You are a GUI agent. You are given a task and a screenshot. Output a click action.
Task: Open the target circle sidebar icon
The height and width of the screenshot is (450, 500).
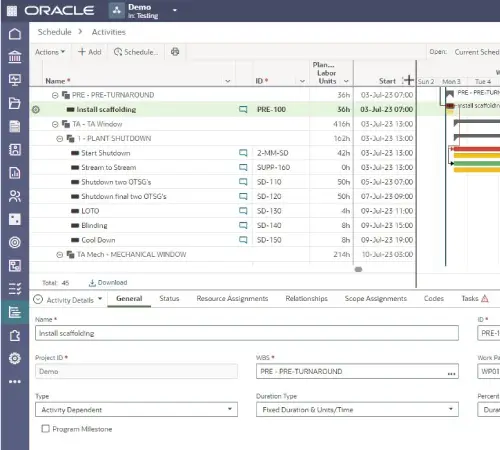(15, 242)
